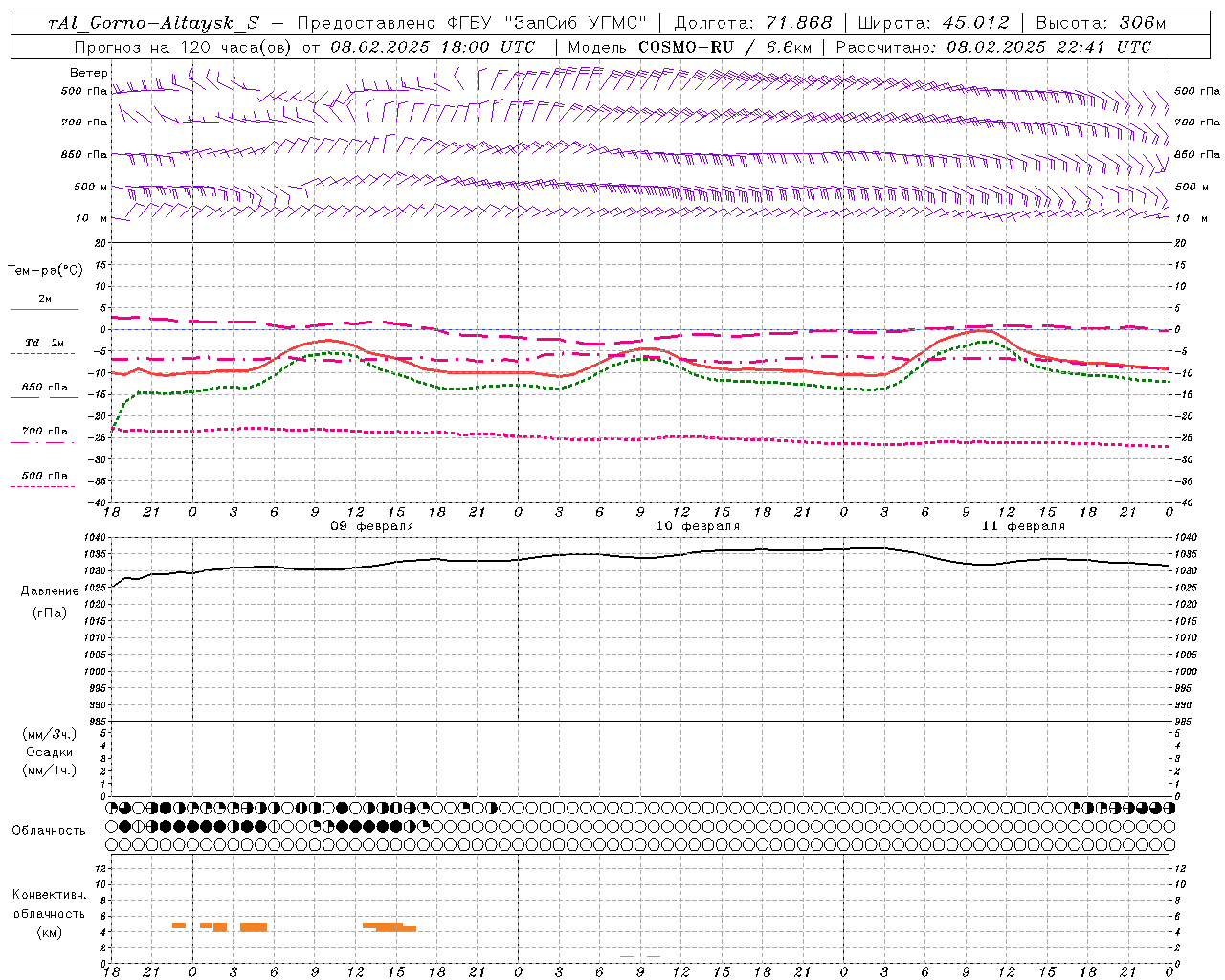Click the Облачность row label
The width and height of the screenshot is (1225, 980).
pos(49,831)
